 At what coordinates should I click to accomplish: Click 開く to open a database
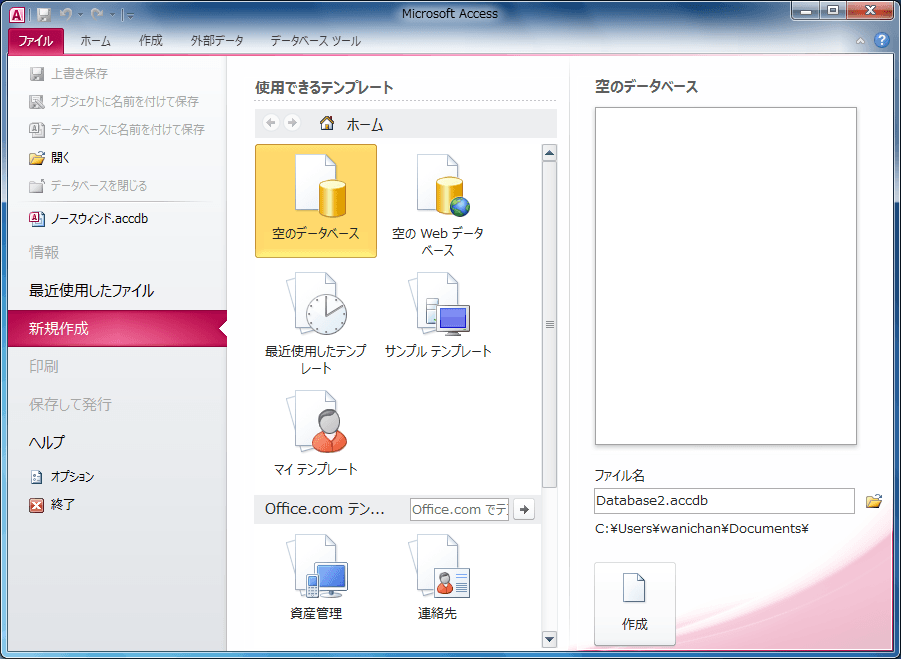click(x=49, y=157)
